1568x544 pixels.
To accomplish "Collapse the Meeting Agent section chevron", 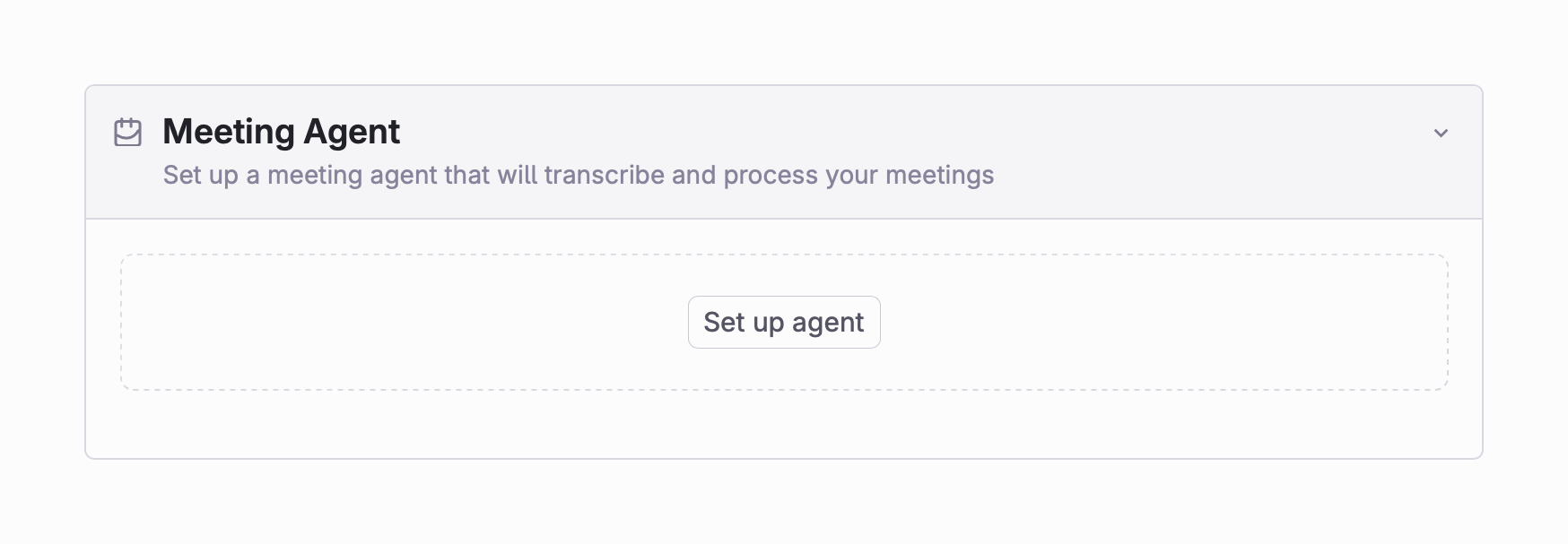I will click(x=1441, y=133).
